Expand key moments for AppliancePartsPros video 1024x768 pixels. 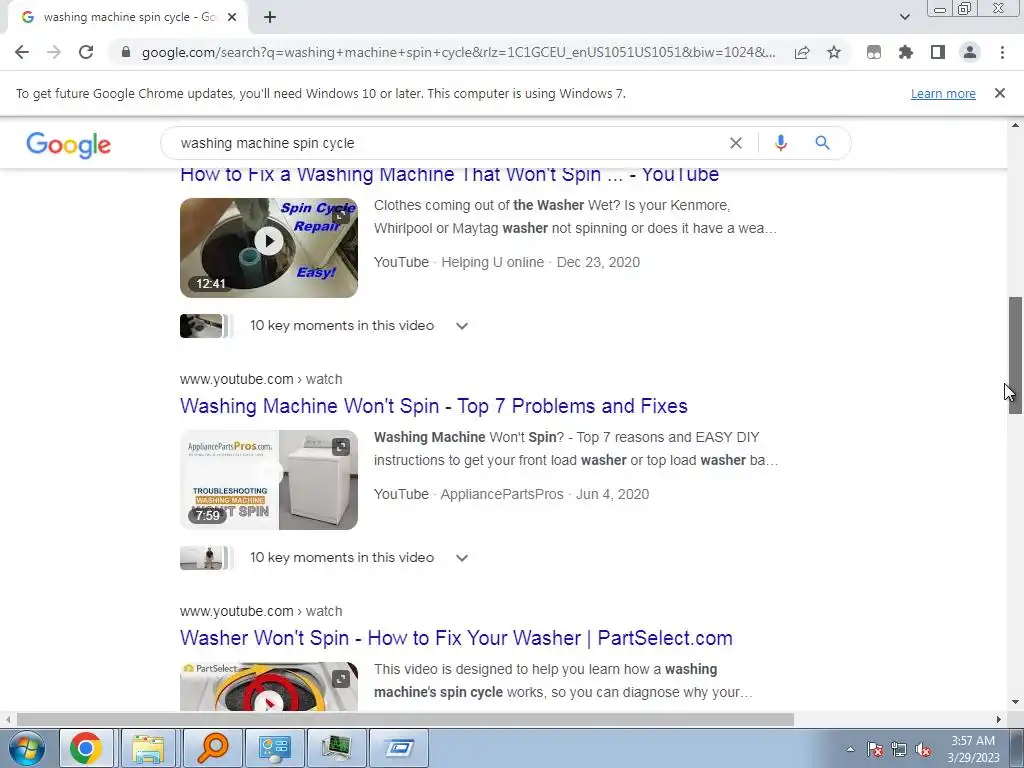pyautogui.click(x=462, y=558)
